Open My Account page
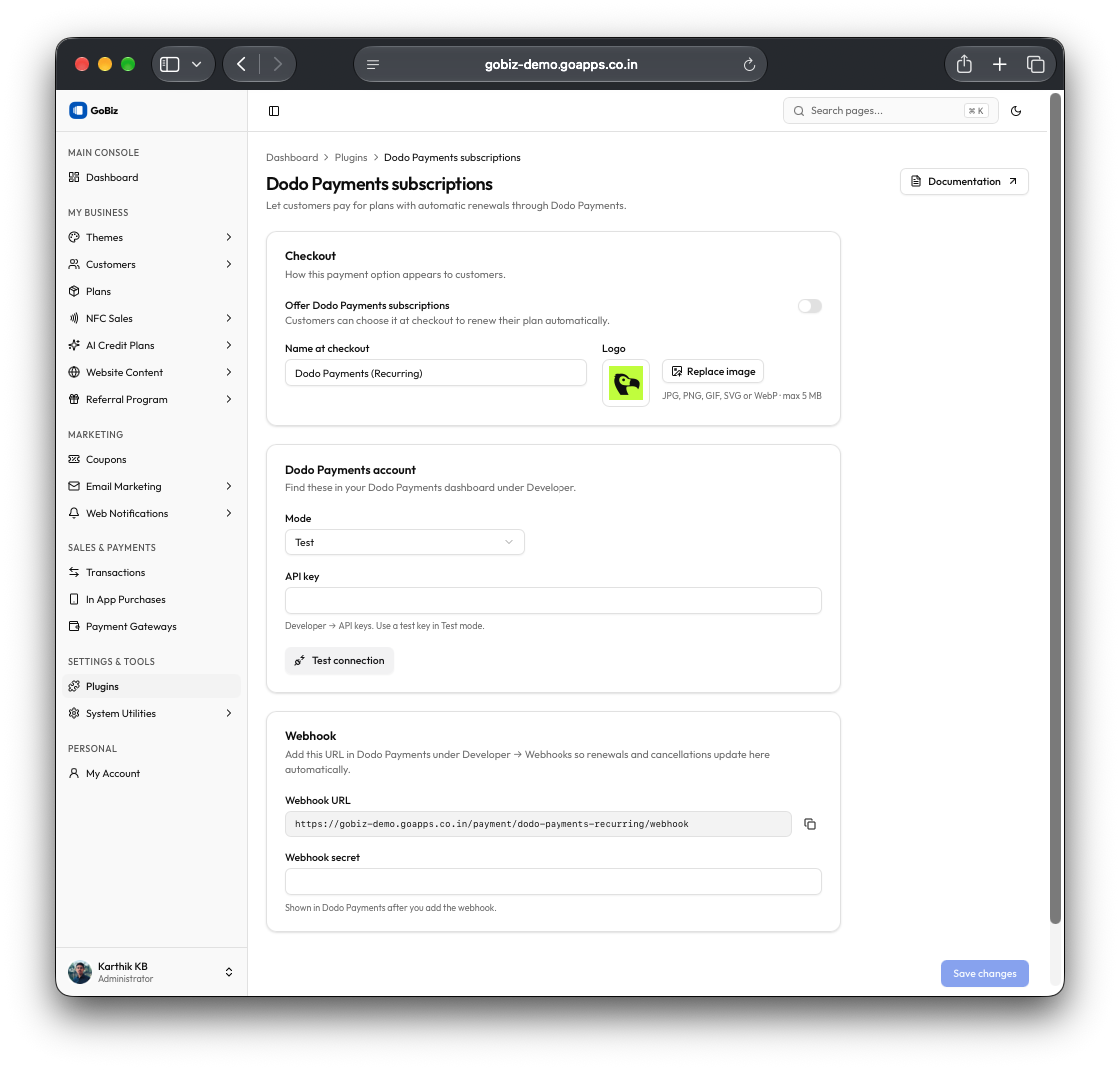This screenshot has height=1070, width=1120. pyautogui.click(x=152, y=773)
